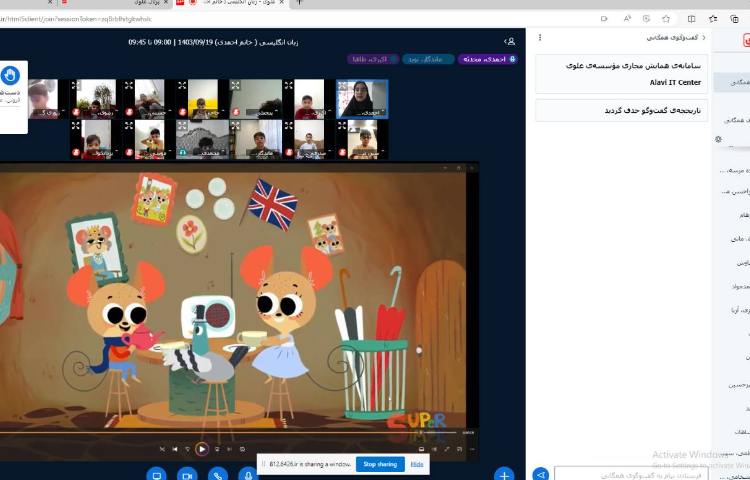Select the webcam thumbnail with the mountain backdrop
Viewport: 750px width, 480px height.
pyautogui.click(x=202, y=139)
